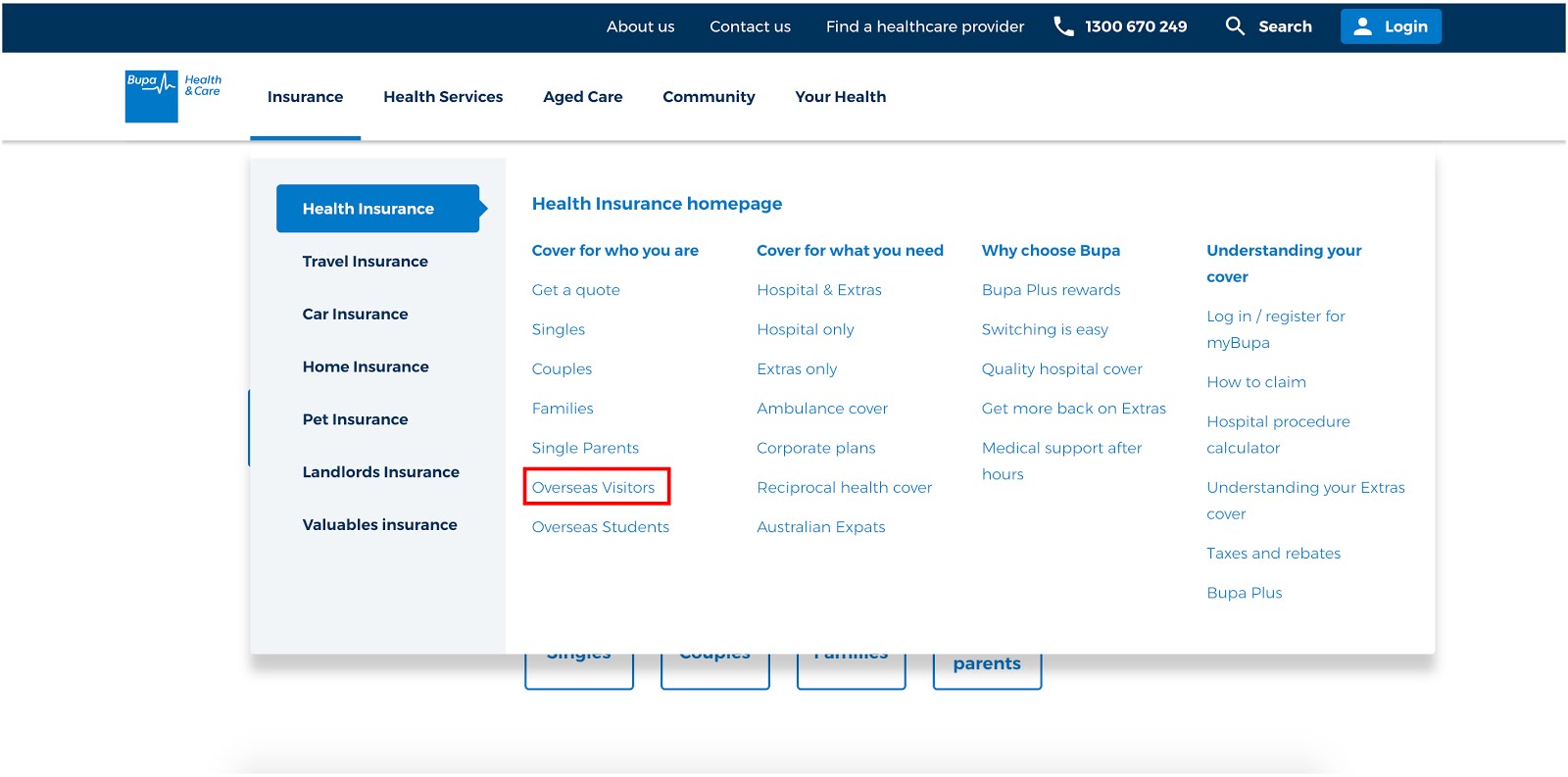Select Valuables insurance in the side menu

click(x=379, y=525)
